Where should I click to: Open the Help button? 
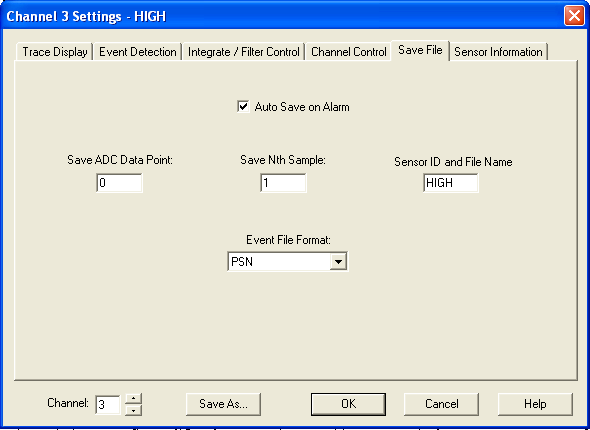point(535,404)
